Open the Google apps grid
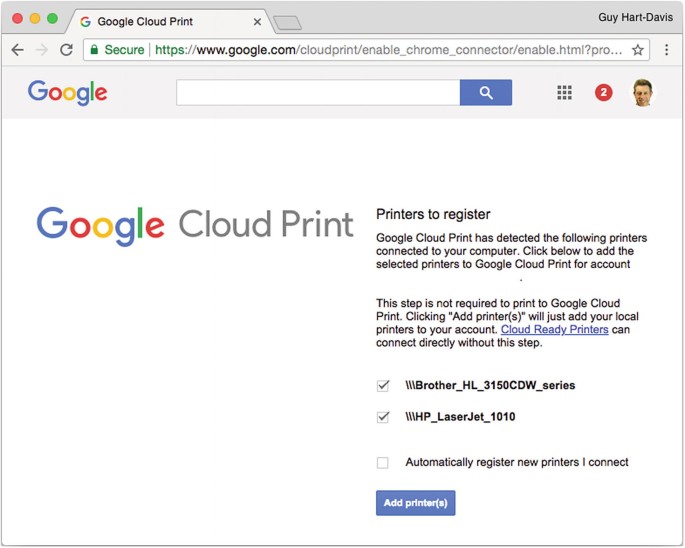 coord(564,93)
